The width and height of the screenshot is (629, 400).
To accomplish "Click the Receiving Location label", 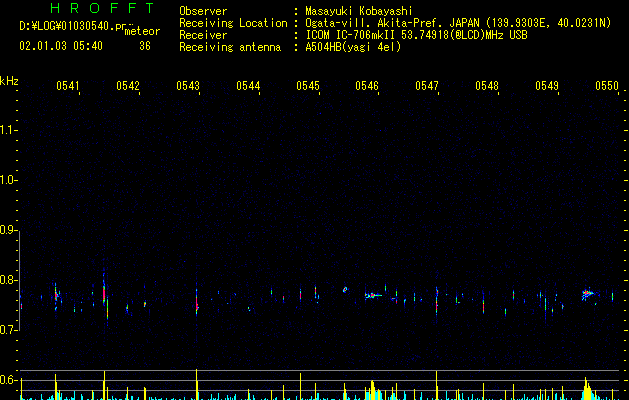I will [233, 23].
